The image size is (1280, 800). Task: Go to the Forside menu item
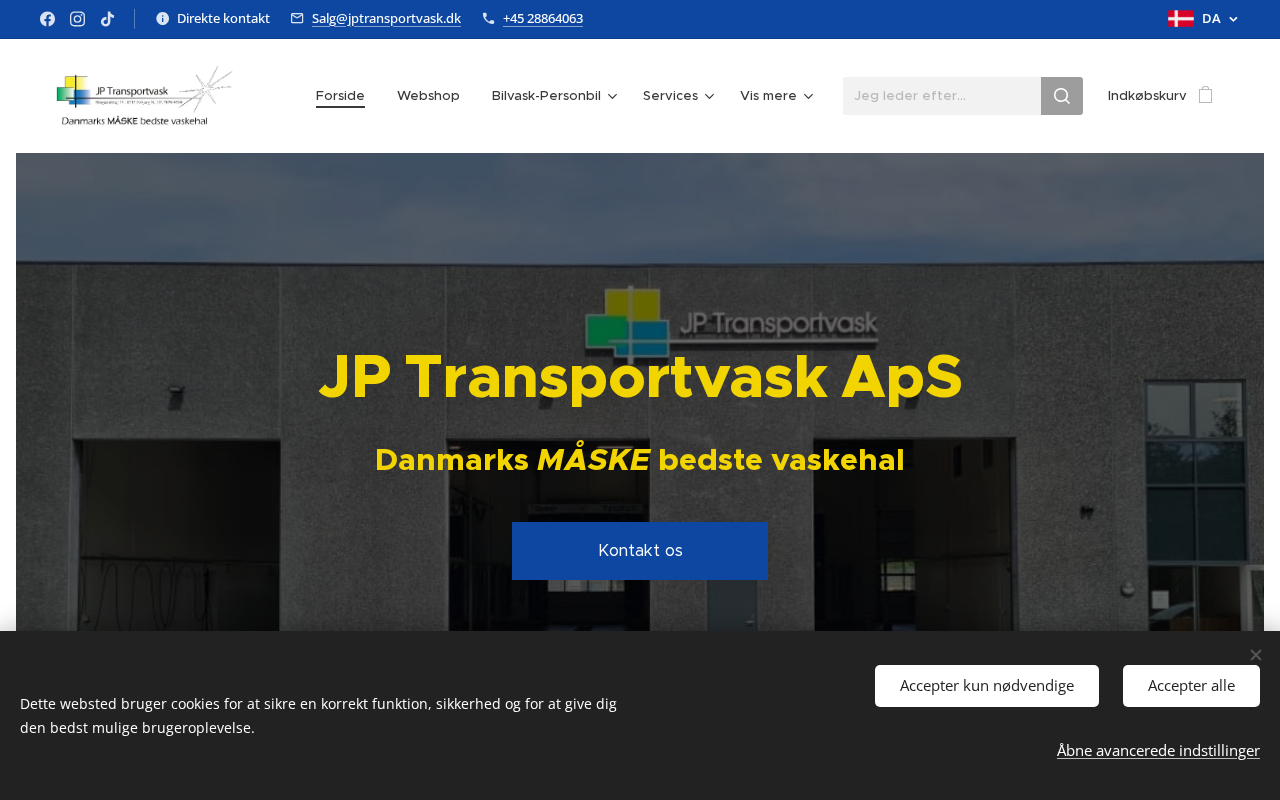[340, 96]
